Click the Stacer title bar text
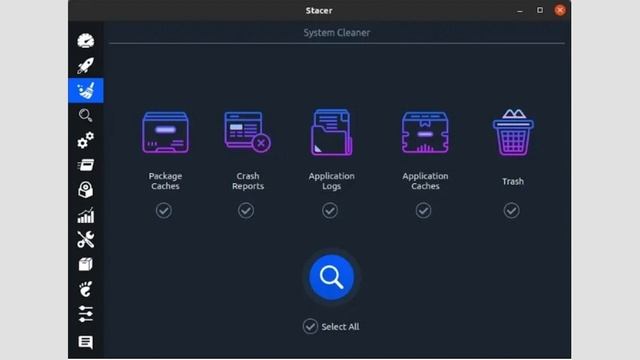 pos(319,11)
